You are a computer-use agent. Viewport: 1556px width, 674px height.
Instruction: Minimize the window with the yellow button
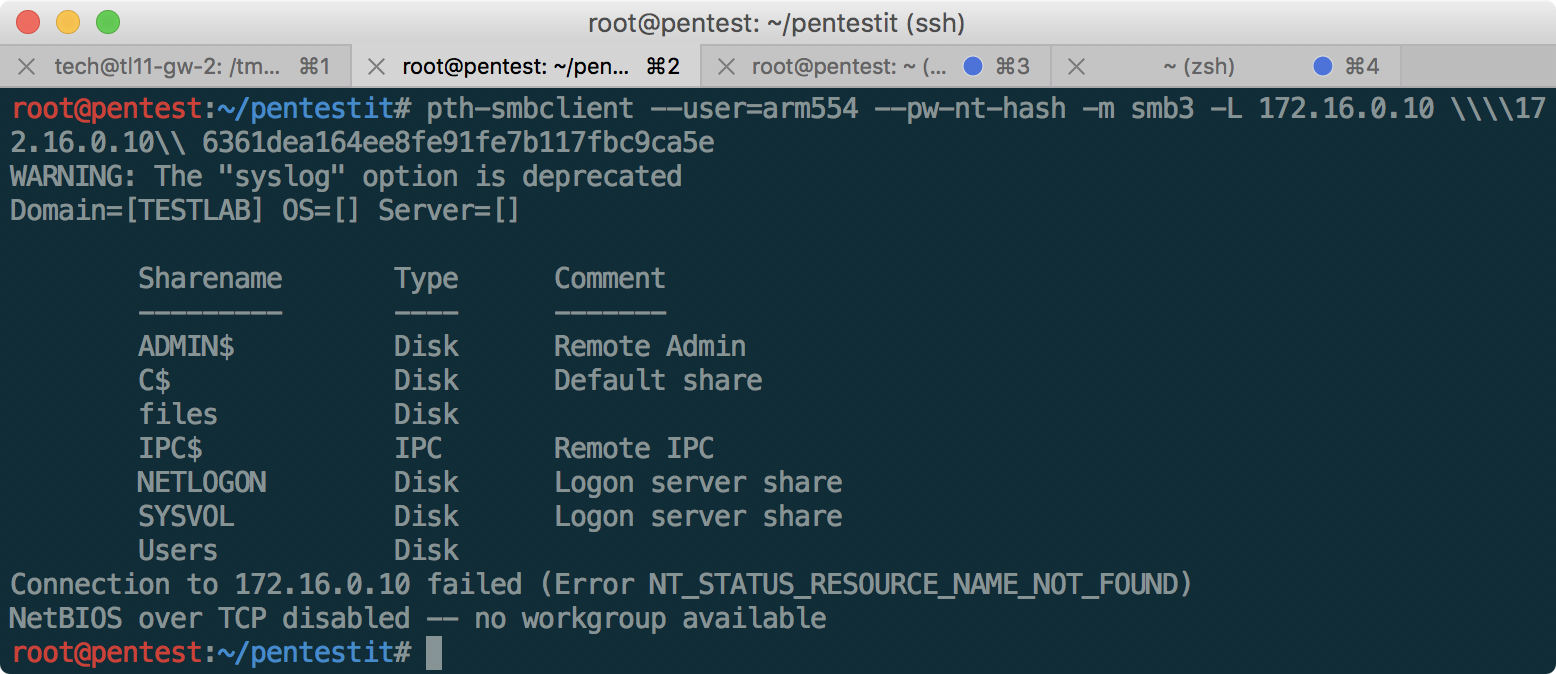pyautogui.click(x=68, y=21)
